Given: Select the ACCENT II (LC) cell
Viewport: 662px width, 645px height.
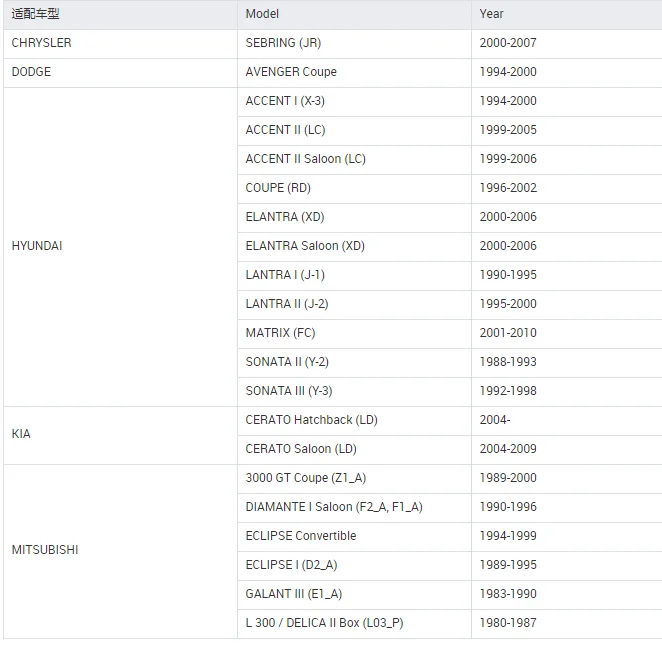Looking at the screenshot, I should 354,131.
